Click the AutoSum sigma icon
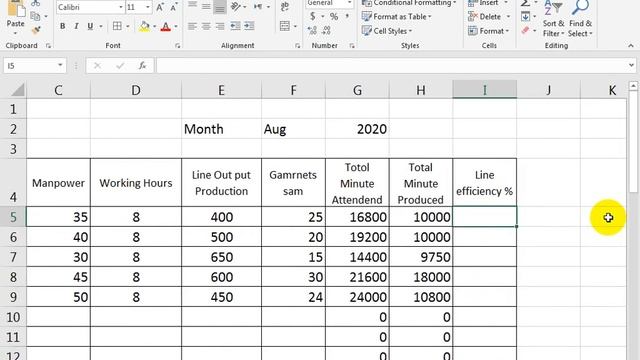 tap(525, 3)
